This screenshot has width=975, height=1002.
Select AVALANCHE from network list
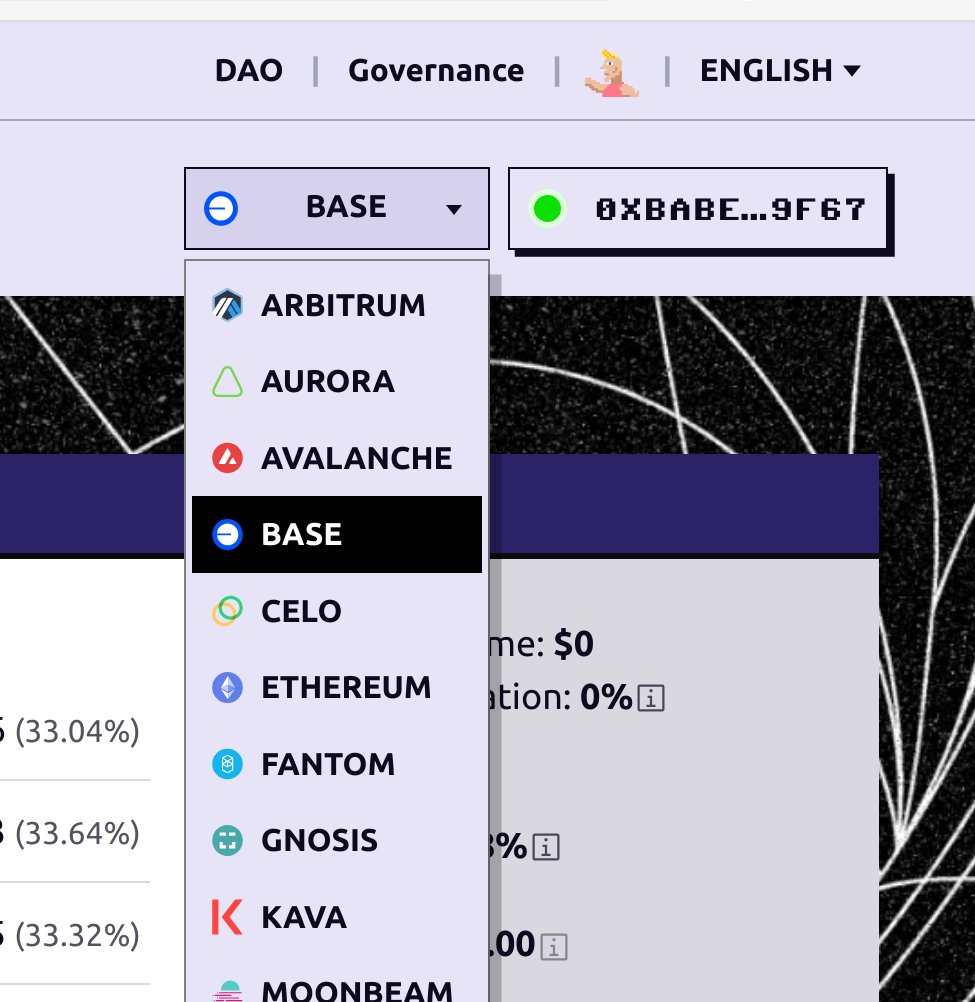tap(337, 458)
